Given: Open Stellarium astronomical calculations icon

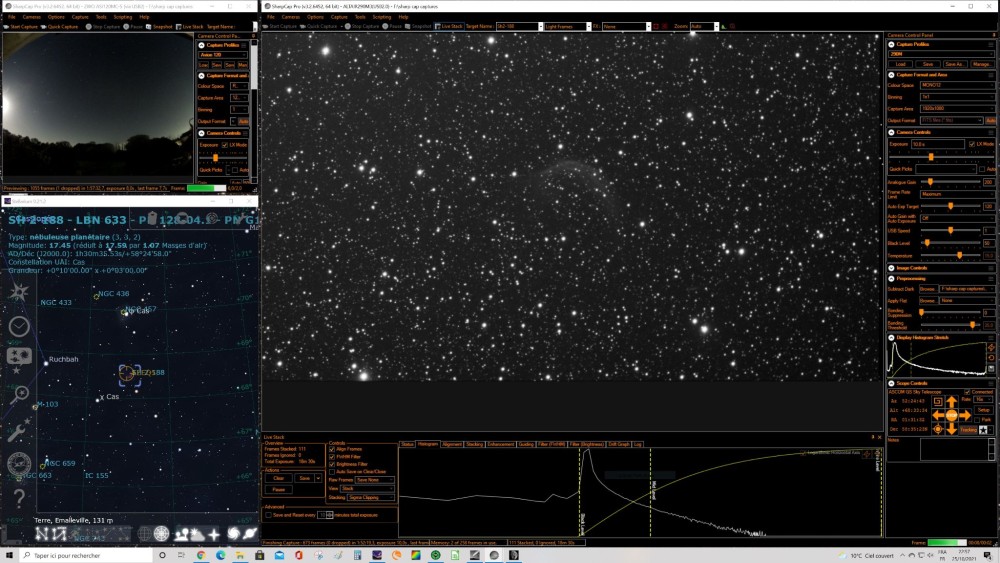Looking at the screenshot, I should 18,464.
